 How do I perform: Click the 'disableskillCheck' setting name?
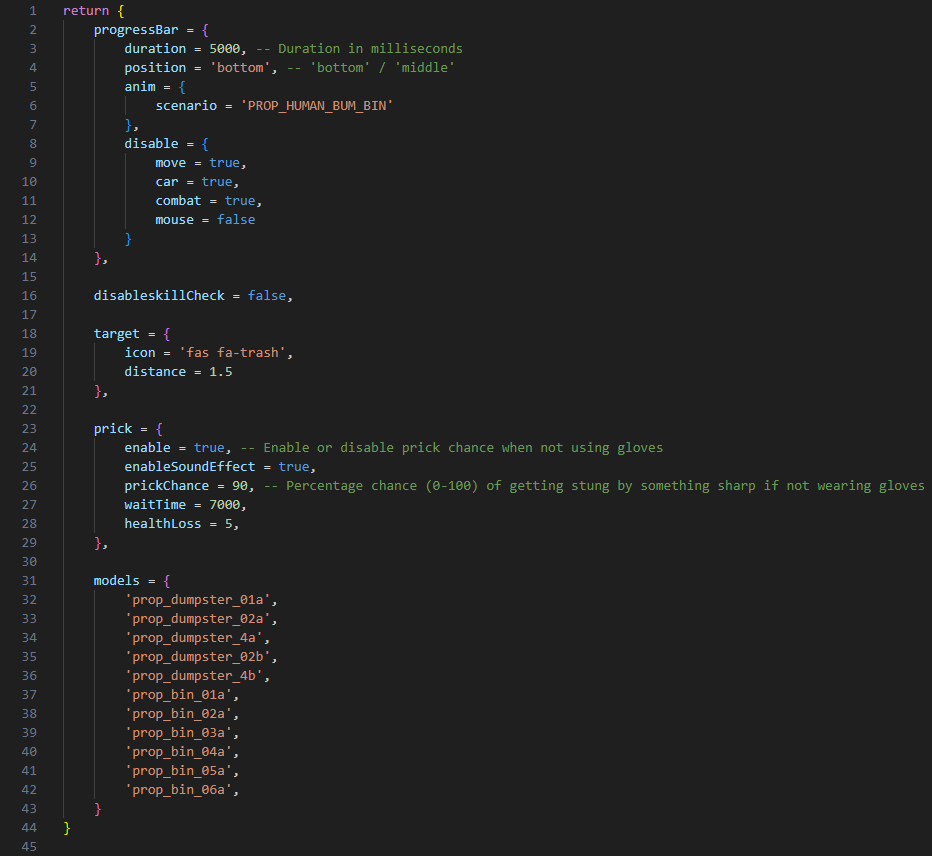[x=159, y=295]
